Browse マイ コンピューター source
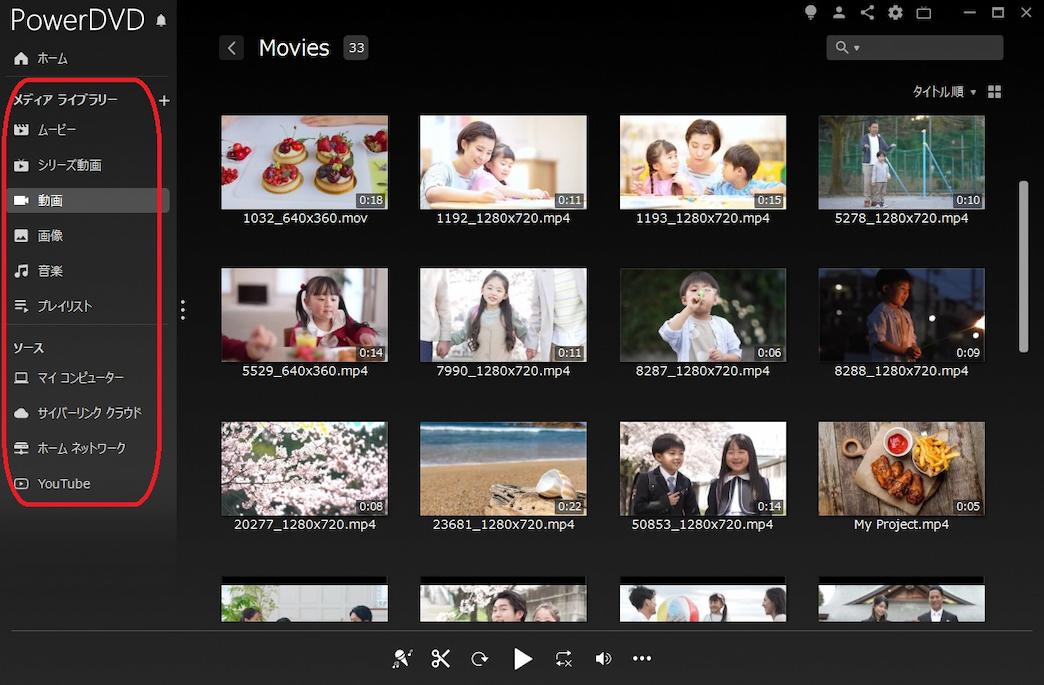This screenshot has width=1044, height=685. pos(69,378)
